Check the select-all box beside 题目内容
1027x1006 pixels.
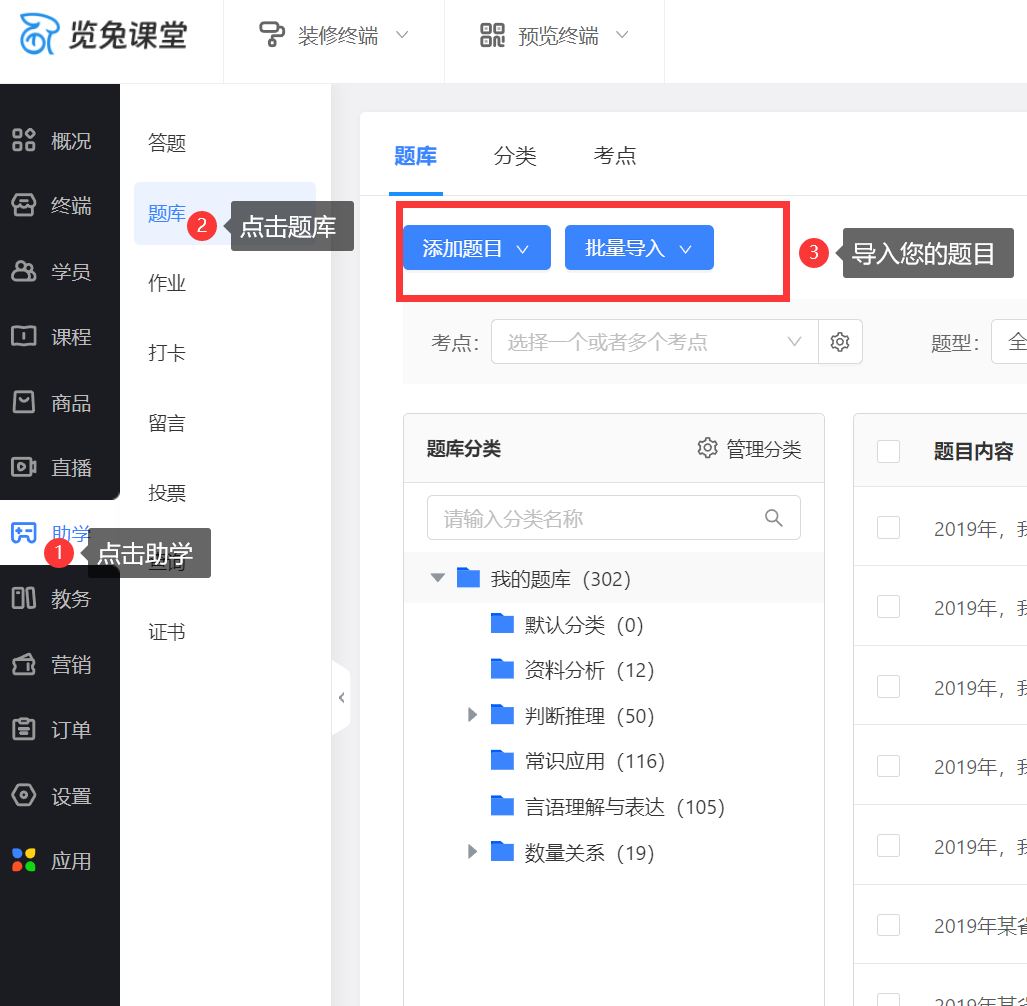click(x=888, y=451)
